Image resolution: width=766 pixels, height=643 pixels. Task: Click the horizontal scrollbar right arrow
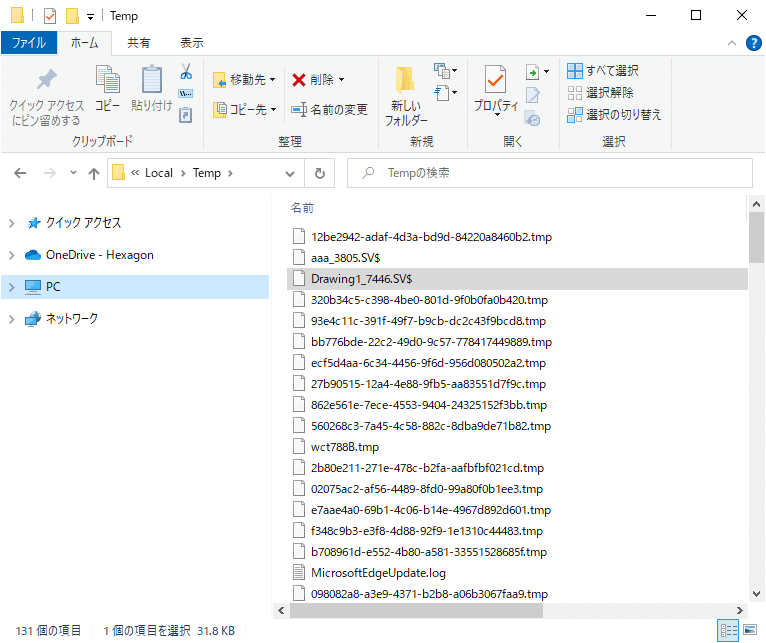click(740, 610)
